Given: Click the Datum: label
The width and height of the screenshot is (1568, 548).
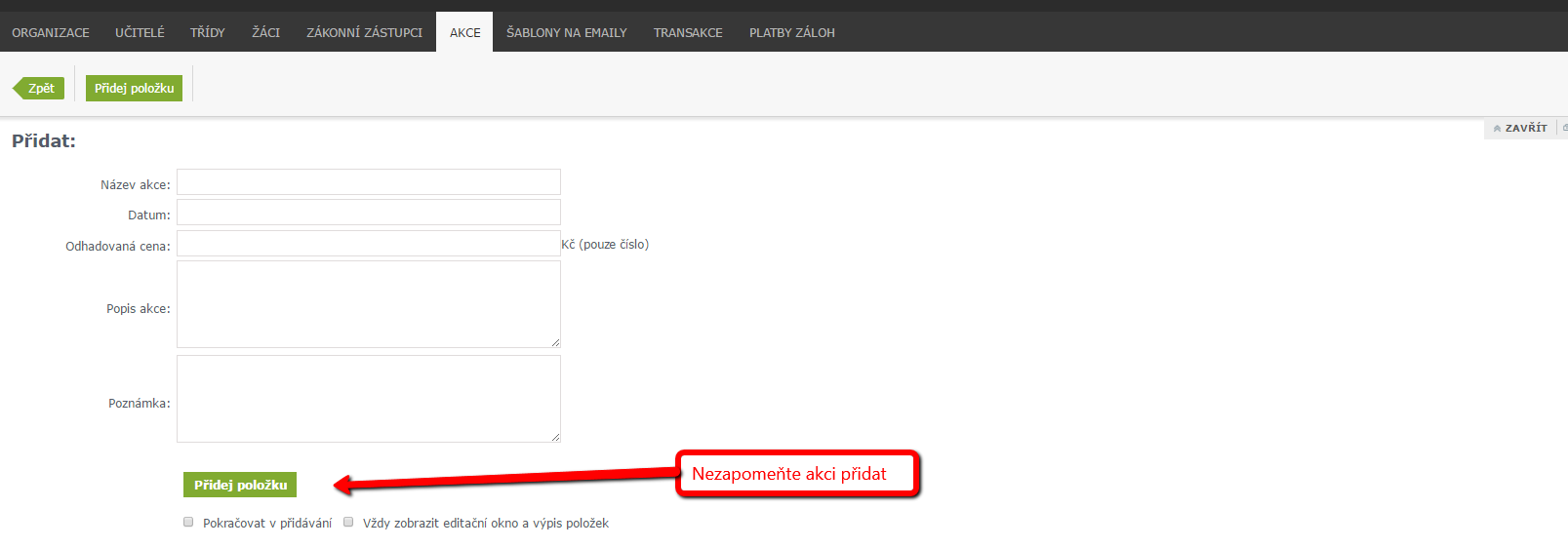Looking at the screenshot, I should [148, 215].
